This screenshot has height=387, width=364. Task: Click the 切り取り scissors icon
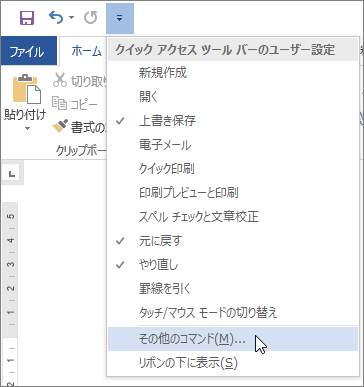60,80
